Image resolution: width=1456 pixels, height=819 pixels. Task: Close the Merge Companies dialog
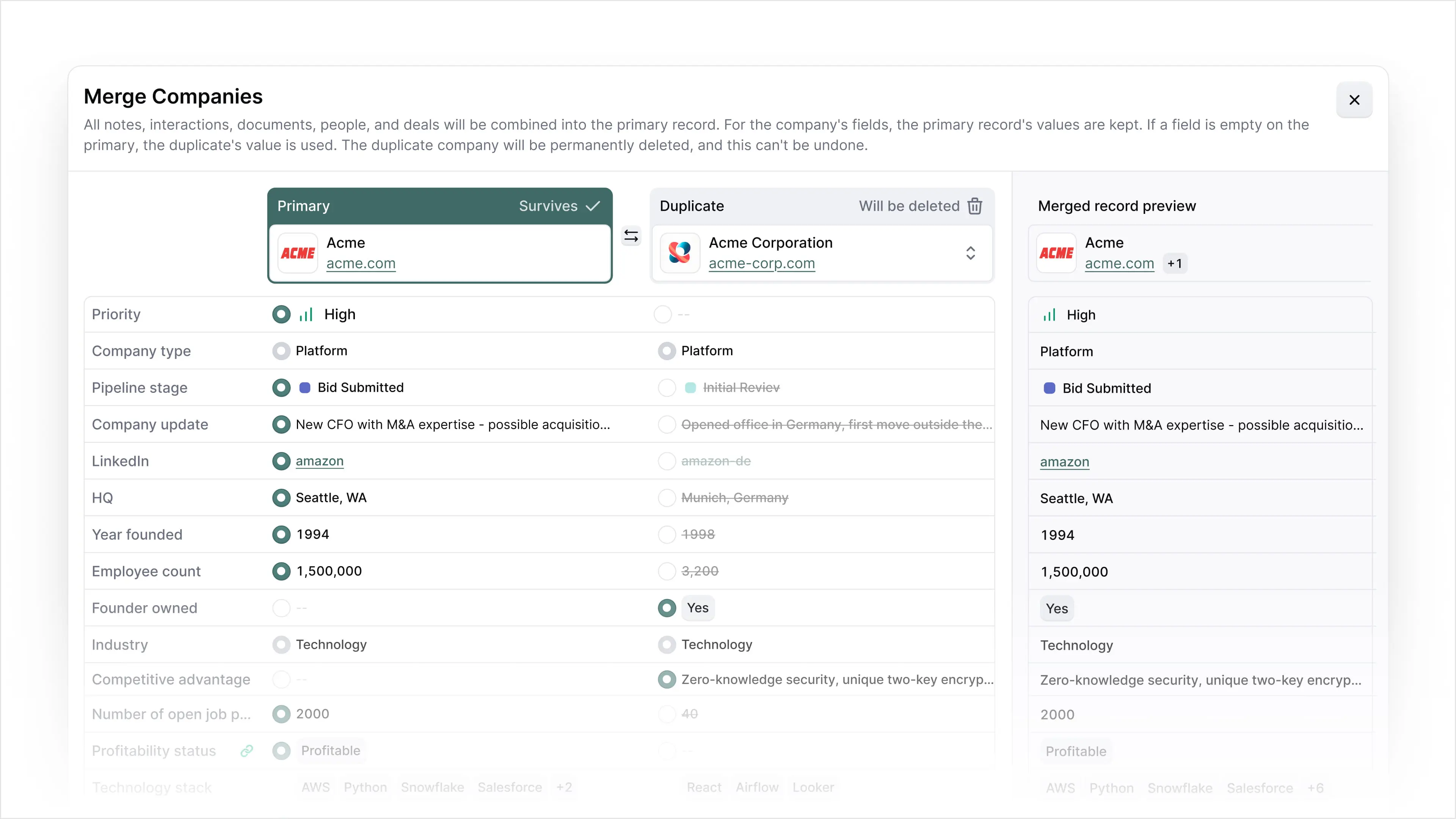[x=1354, y=100]
